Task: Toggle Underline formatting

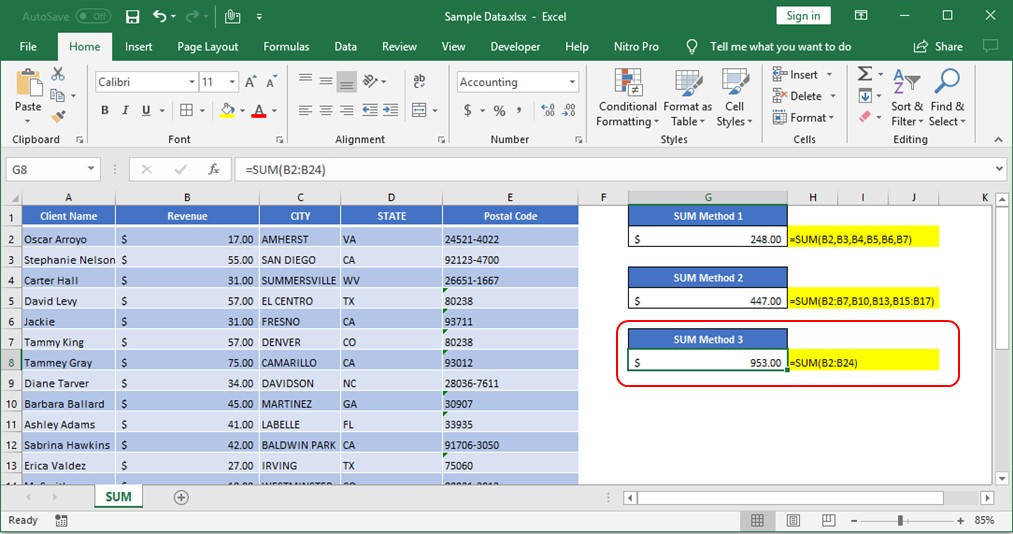Action: [146, 110]
